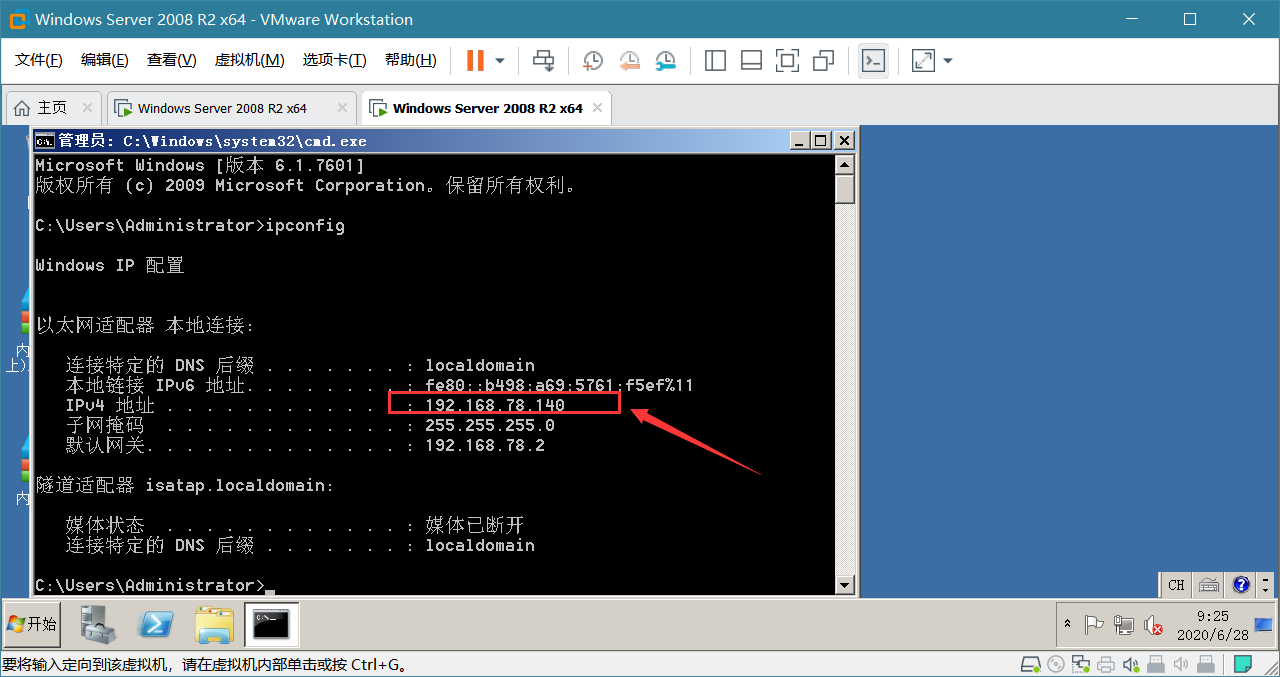Open the power options dropdown arrow
The image size is (1280, 677).
pos(500,61)
